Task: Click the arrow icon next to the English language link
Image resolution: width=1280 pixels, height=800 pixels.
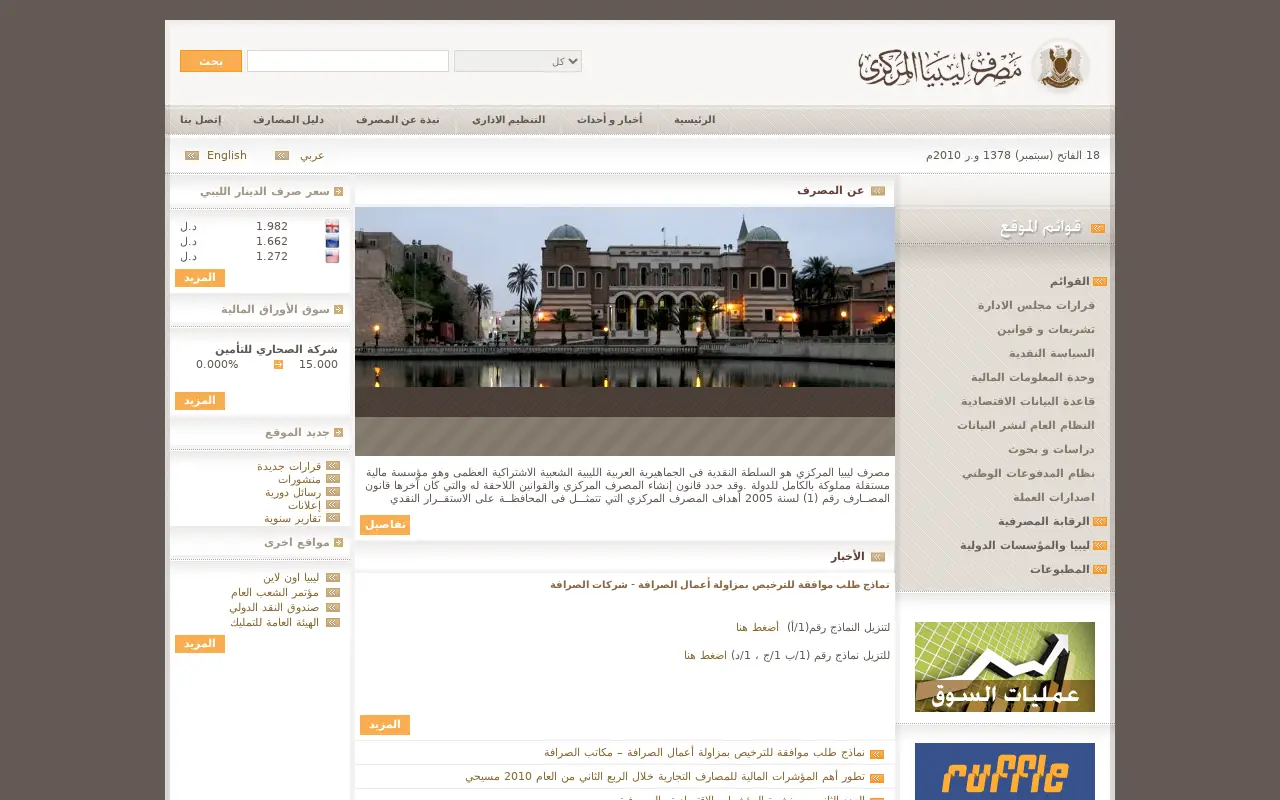Action: (192, 155)
